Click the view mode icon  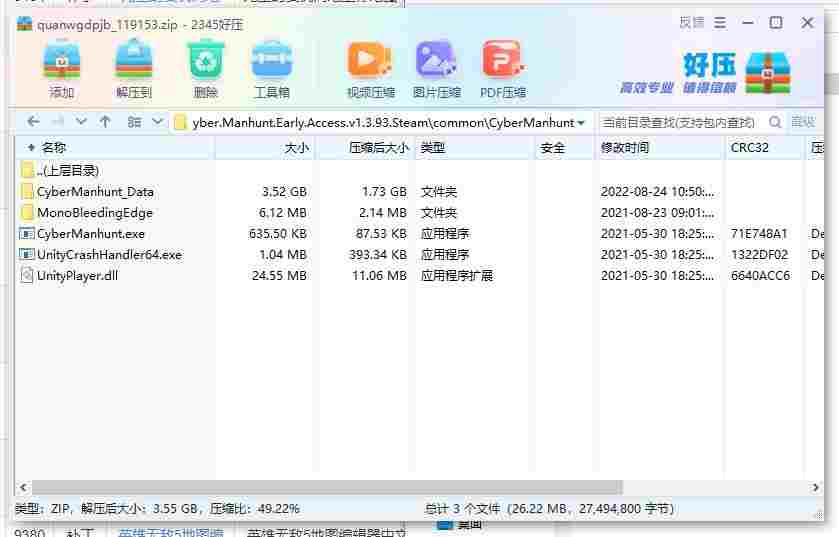(134, 122)
